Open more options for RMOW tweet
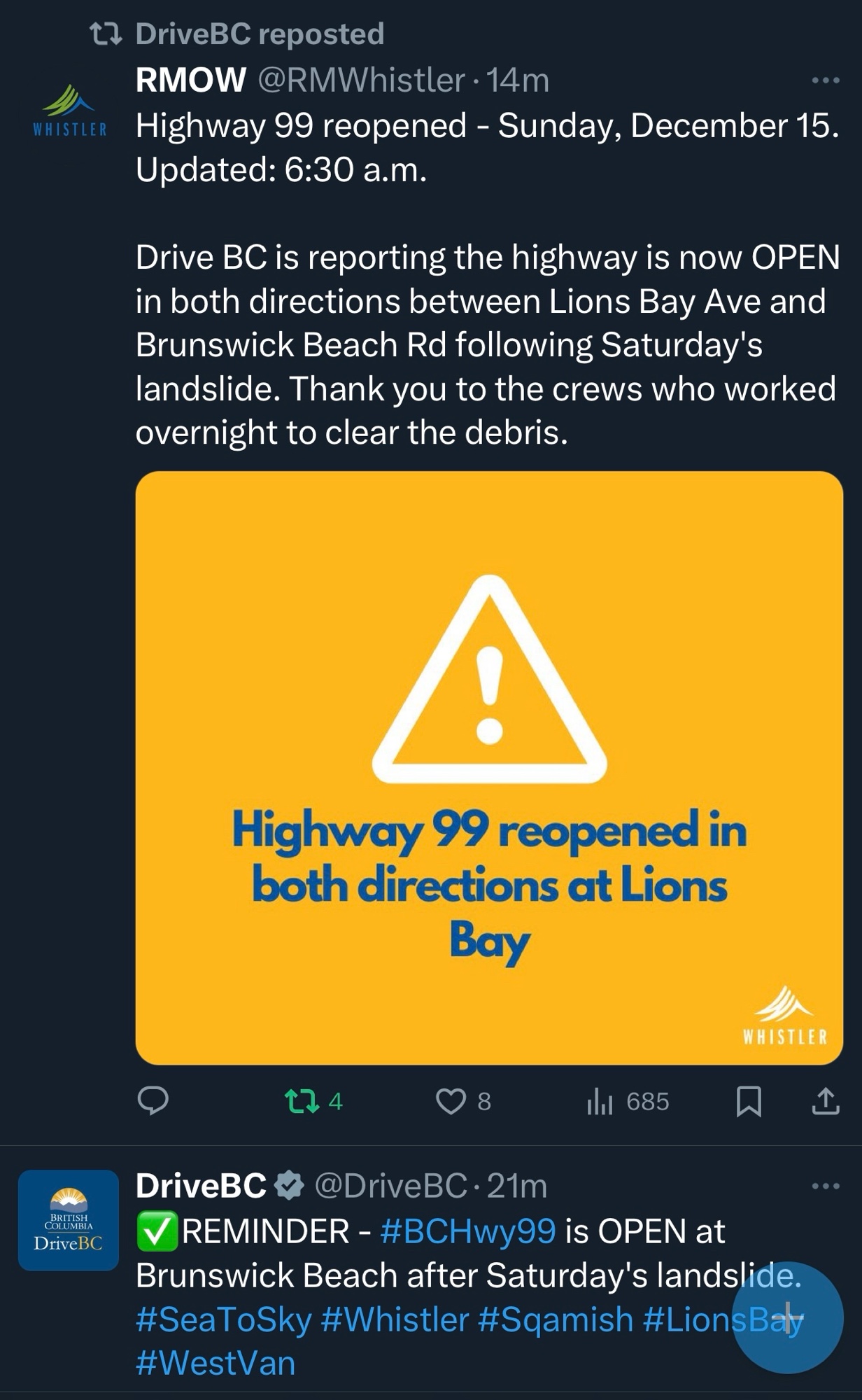The height and width of the screenshot is (1400, 862). [x=826, y=81]
